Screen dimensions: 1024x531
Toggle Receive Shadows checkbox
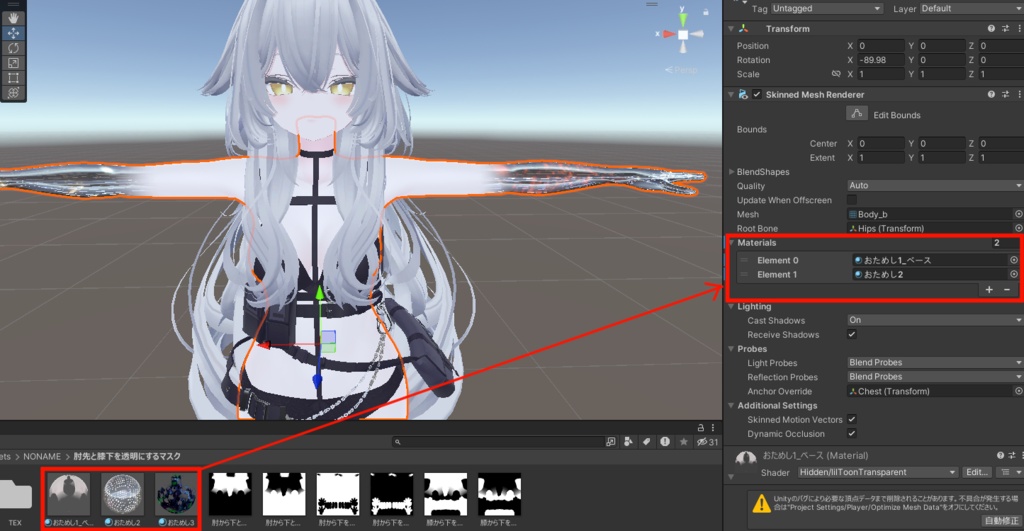click(852, 334)
